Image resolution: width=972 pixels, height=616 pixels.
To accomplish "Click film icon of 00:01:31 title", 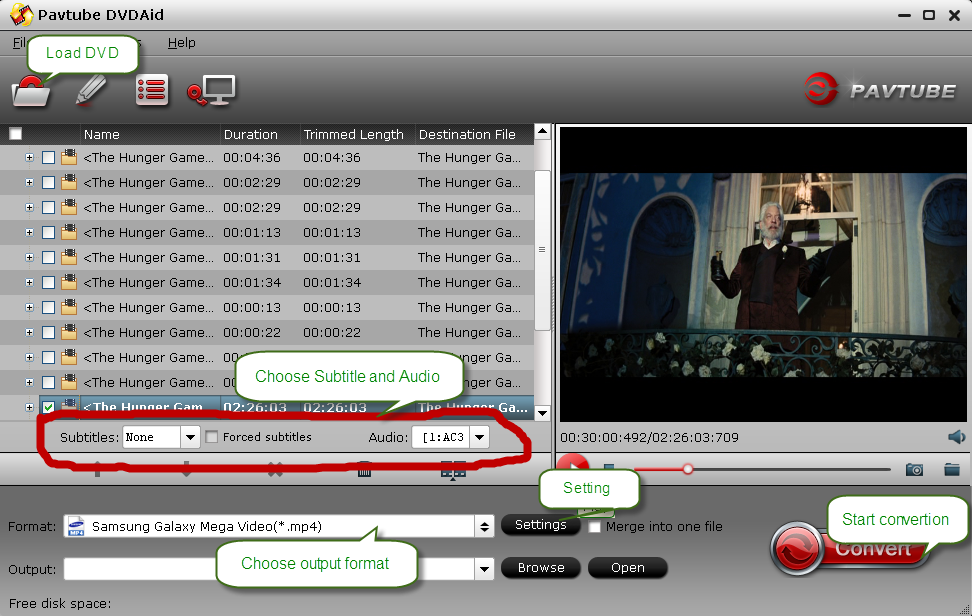I will pyautogui.click(x=69, y=257).
